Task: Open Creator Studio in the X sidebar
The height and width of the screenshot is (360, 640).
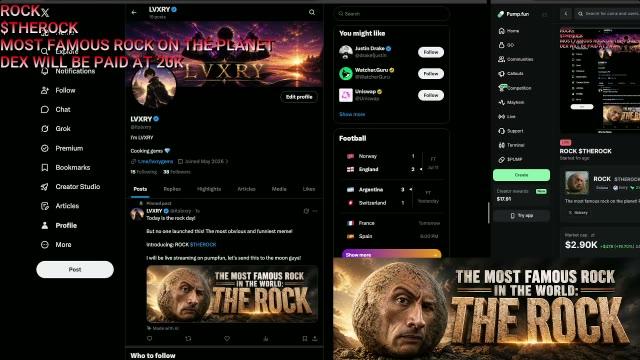Action: tap(71, 187)
